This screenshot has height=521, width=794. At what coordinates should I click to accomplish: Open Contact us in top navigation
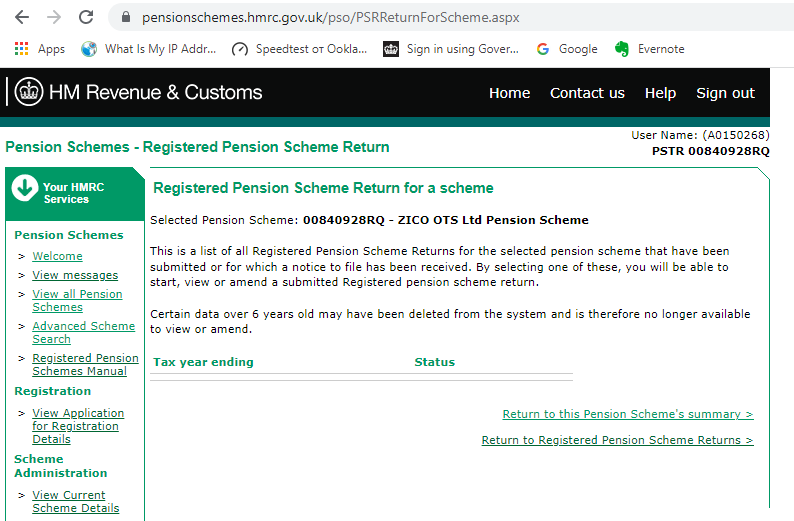(587, 93)
